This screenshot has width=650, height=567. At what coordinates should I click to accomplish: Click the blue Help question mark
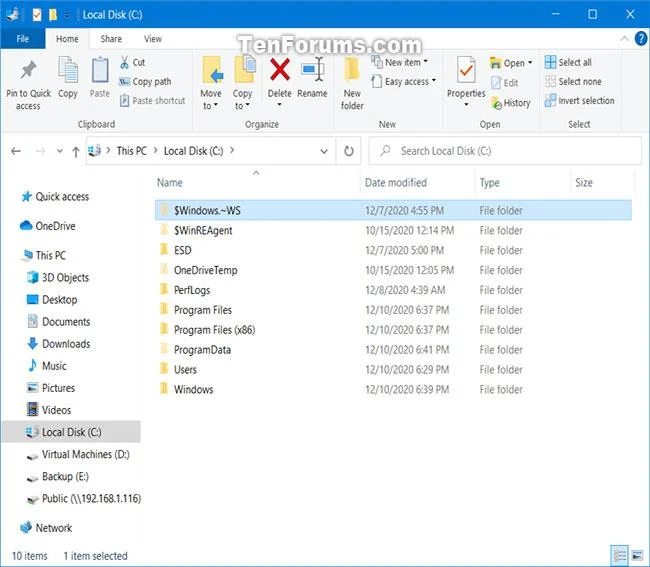(641, 39)
